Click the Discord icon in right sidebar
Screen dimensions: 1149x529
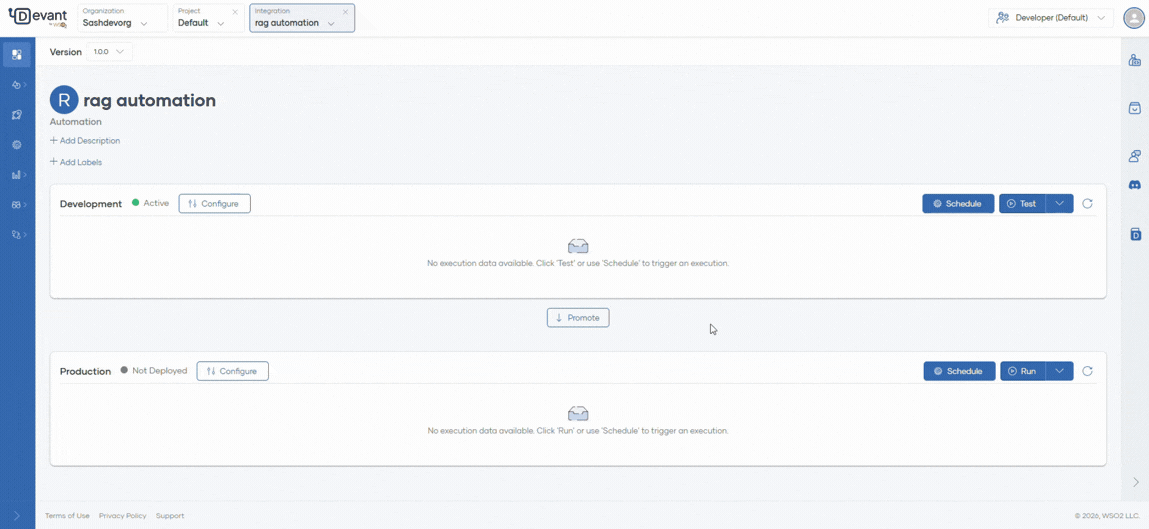pos(1135,185)
